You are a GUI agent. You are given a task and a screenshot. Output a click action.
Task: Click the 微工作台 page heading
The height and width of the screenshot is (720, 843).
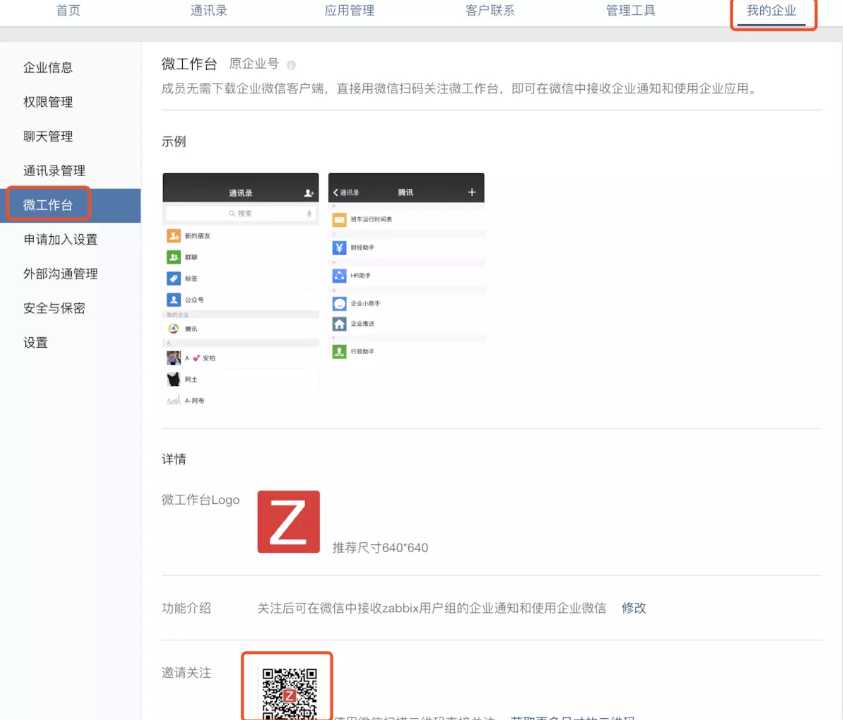[x=189, y=65]
